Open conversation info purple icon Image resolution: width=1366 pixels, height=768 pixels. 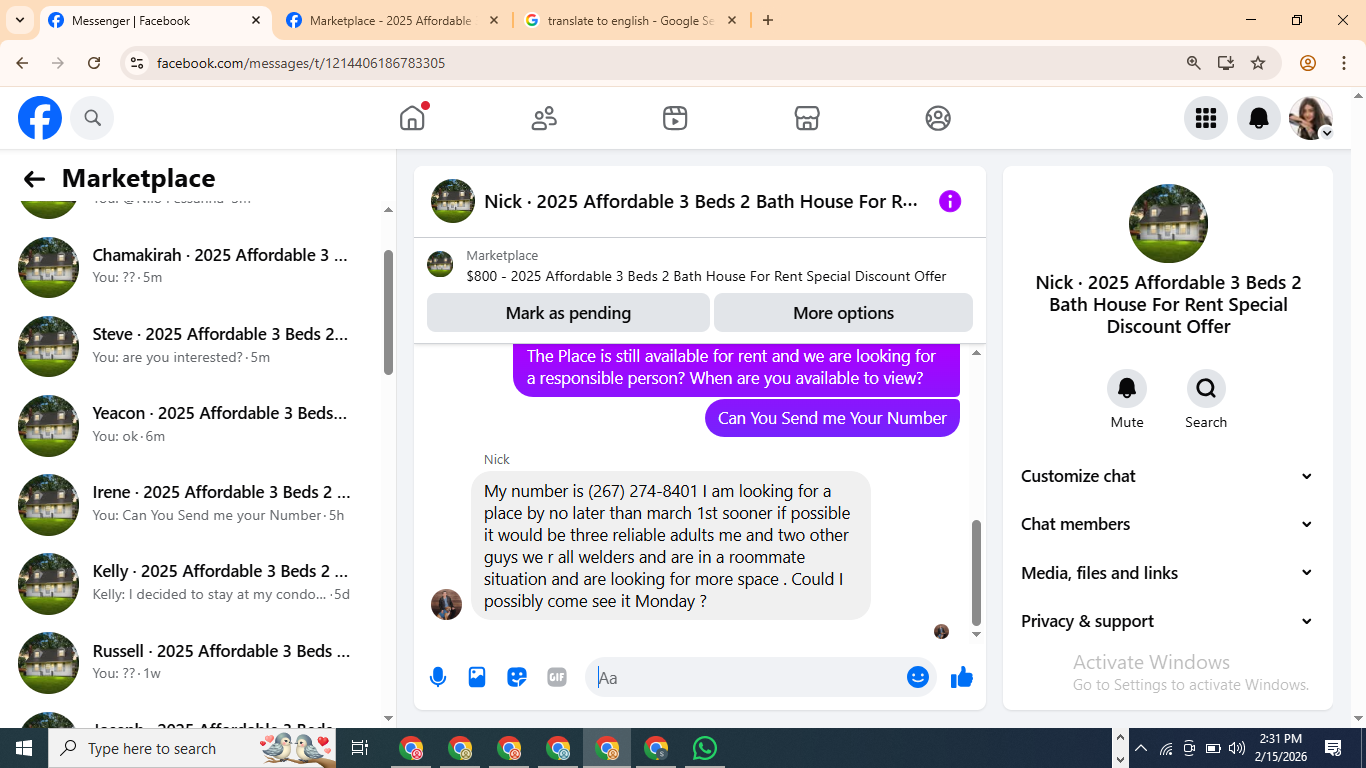point(950,201)
